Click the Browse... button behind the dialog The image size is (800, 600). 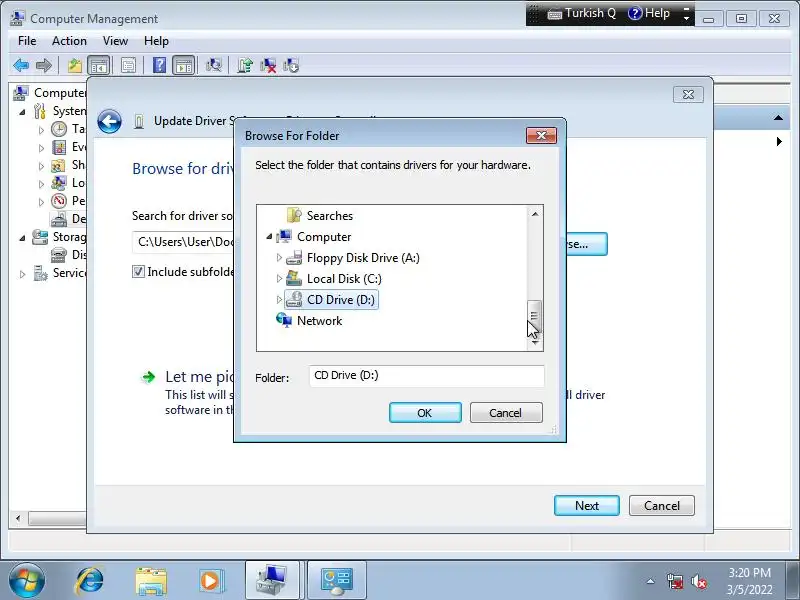tap(587, 244)
